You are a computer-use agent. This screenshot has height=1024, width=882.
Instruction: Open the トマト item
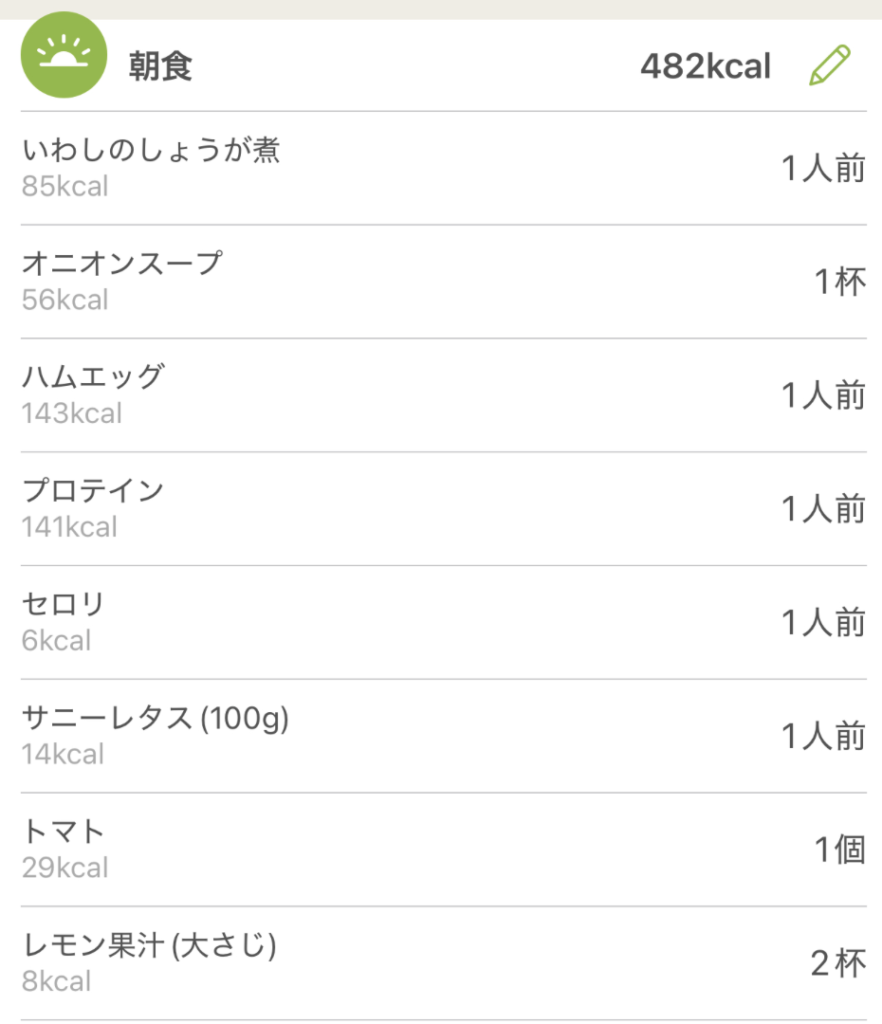(64, 831)
